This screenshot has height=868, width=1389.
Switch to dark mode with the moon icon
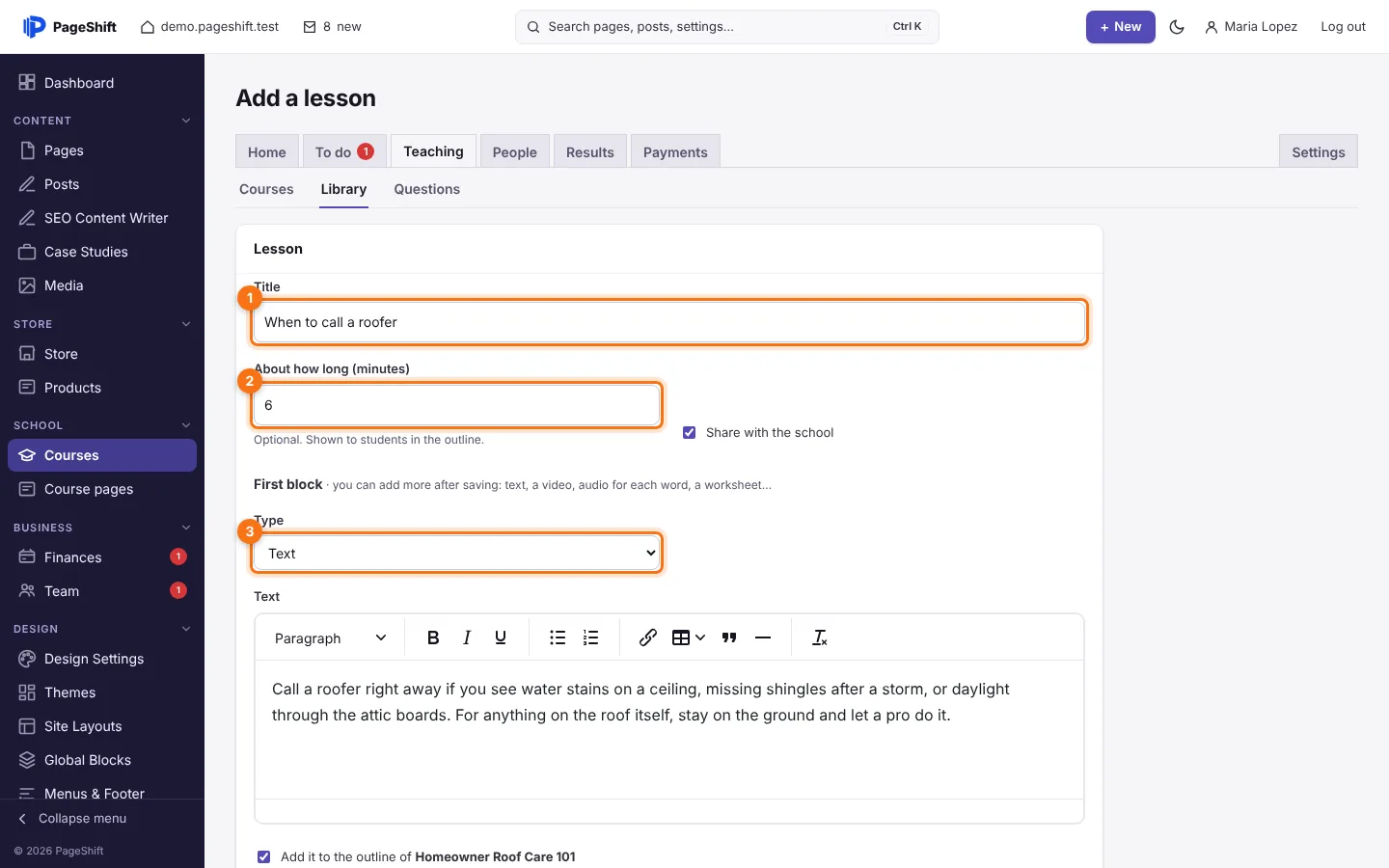point(1177,27)
